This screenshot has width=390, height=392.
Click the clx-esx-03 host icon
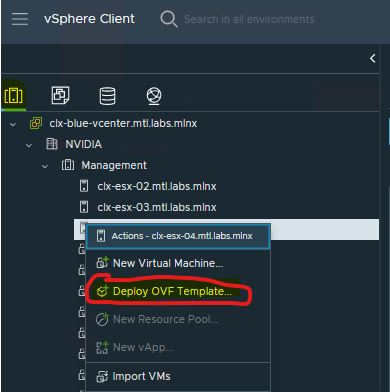pos(84,207)
